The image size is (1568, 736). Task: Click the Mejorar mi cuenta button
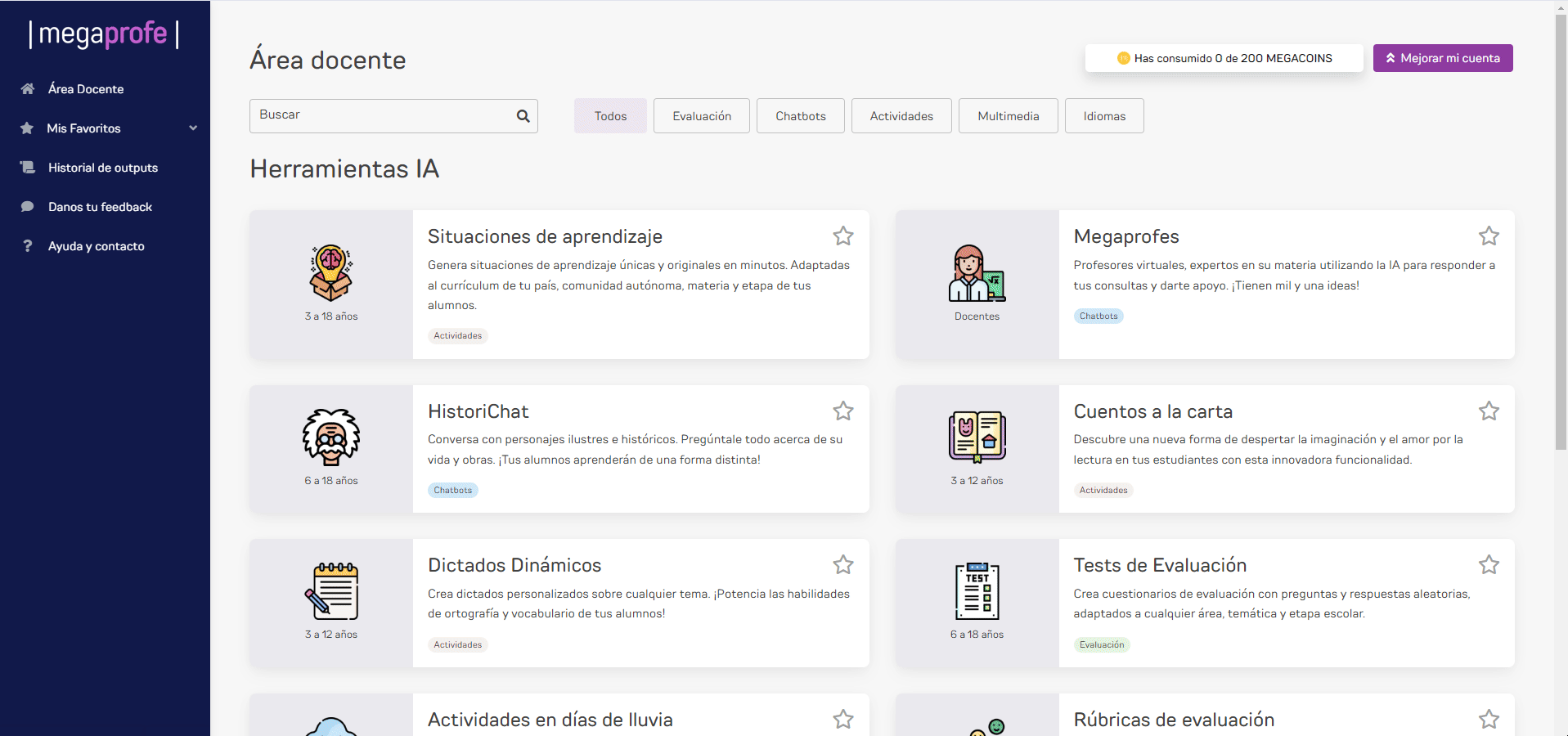click(x=1442, y=57)
